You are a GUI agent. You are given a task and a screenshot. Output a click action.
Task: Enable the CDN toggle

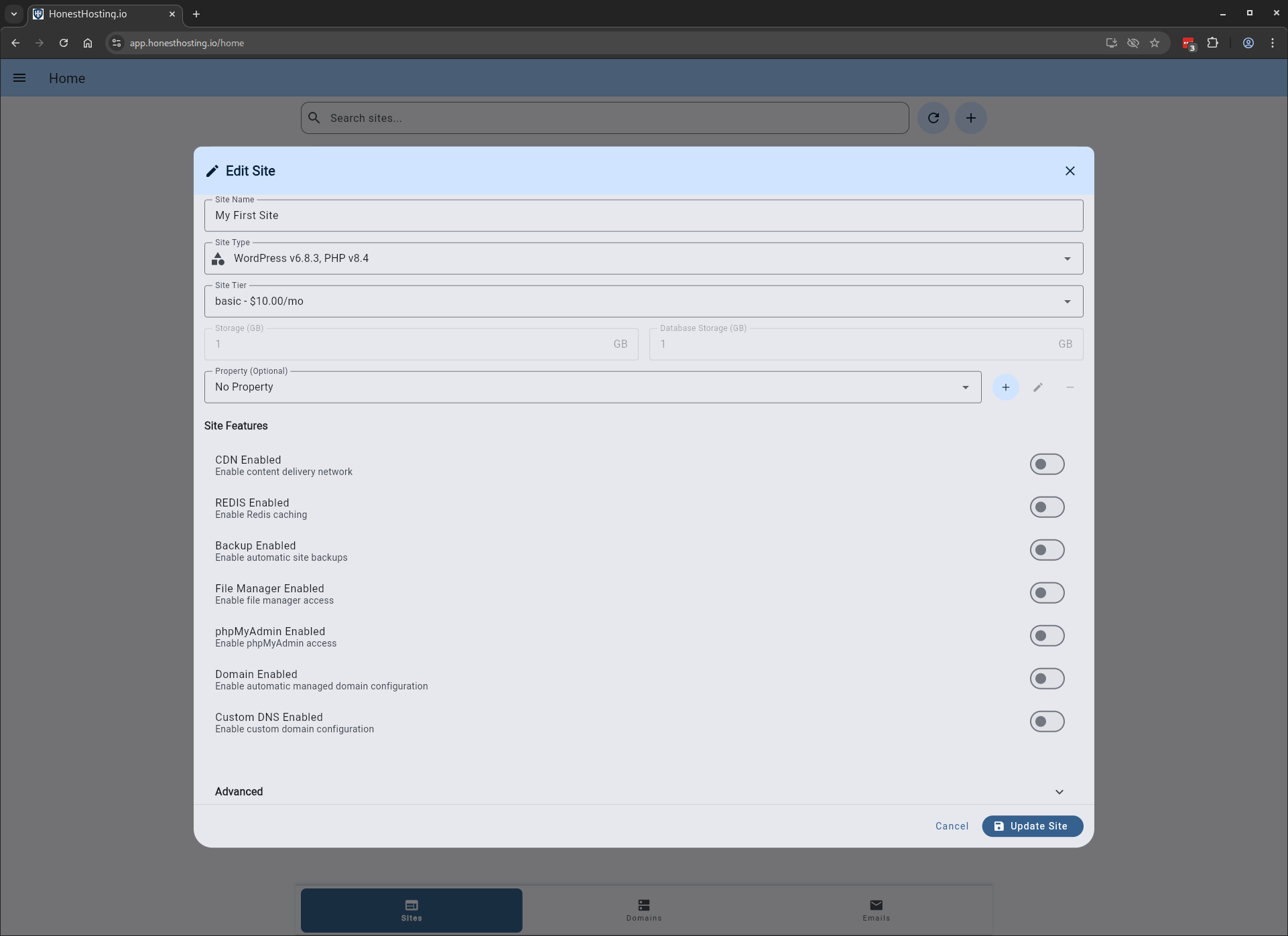coord(1047,464)
